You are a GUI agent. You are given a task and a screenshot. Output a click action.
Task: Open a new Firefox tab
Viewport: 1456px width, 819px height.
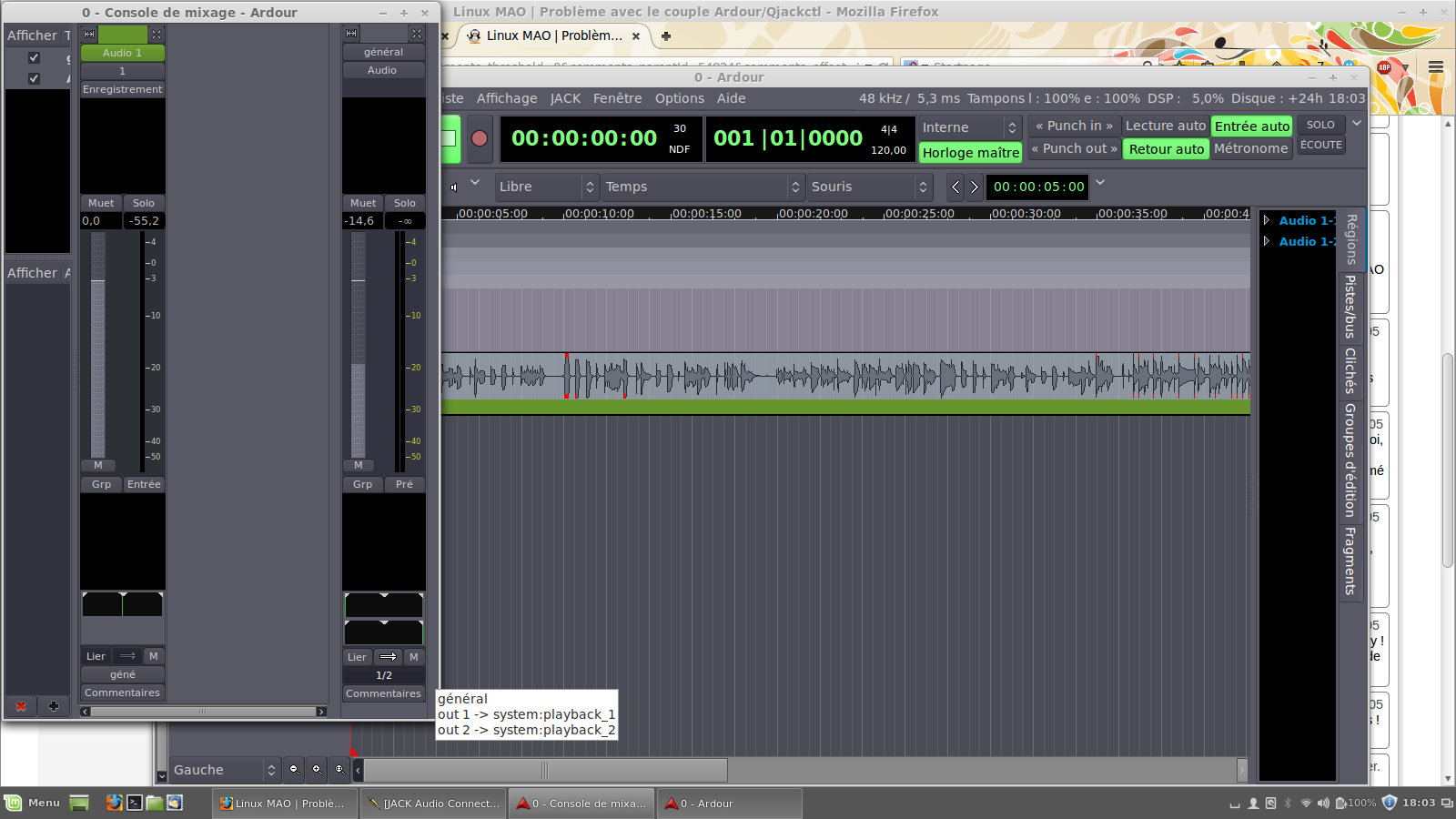pos(666,36)
